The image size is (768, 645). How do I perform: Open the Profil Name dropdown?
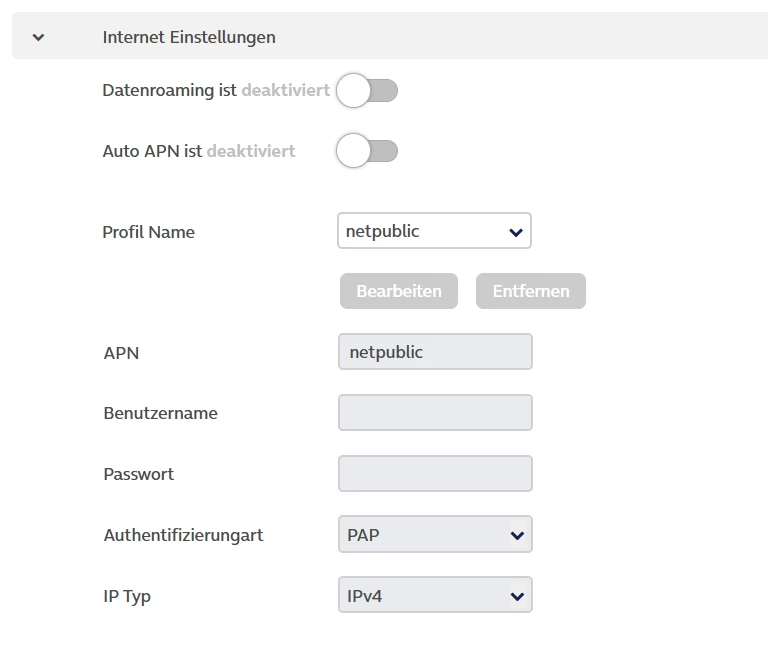point(434,231)
